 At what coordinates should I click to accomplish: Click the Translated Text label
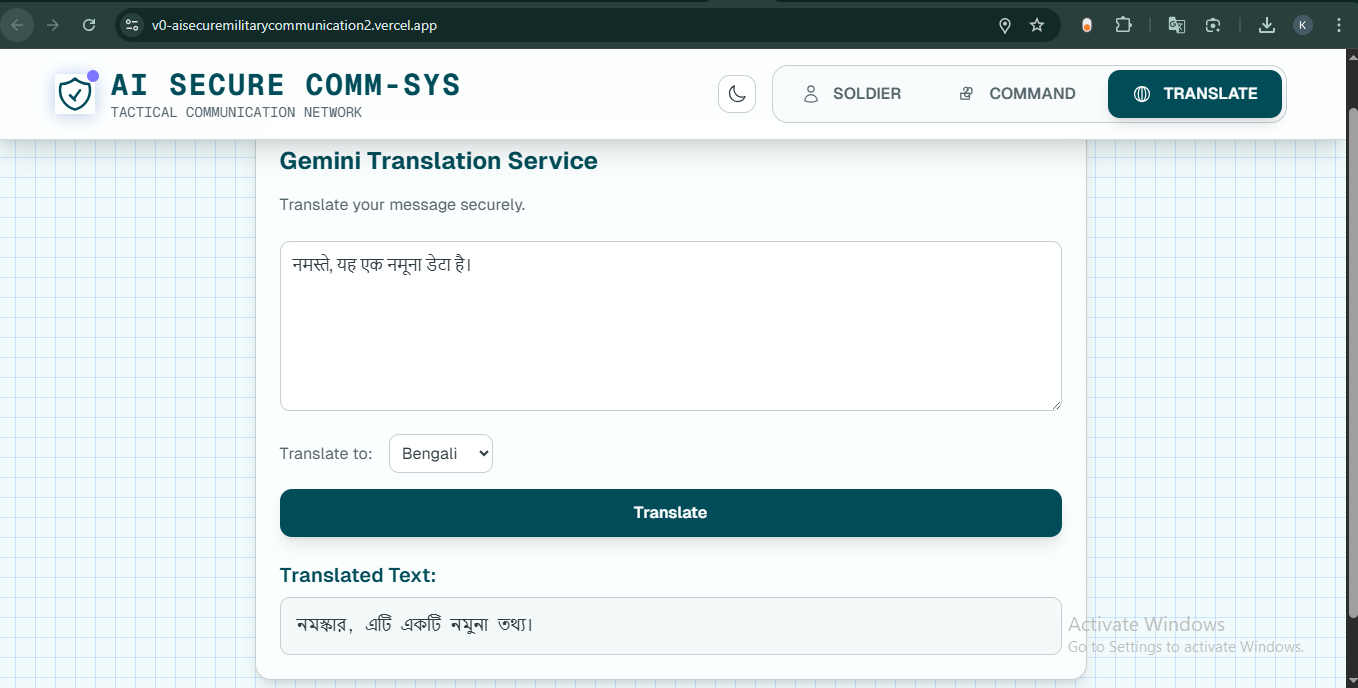click(358, 575)
